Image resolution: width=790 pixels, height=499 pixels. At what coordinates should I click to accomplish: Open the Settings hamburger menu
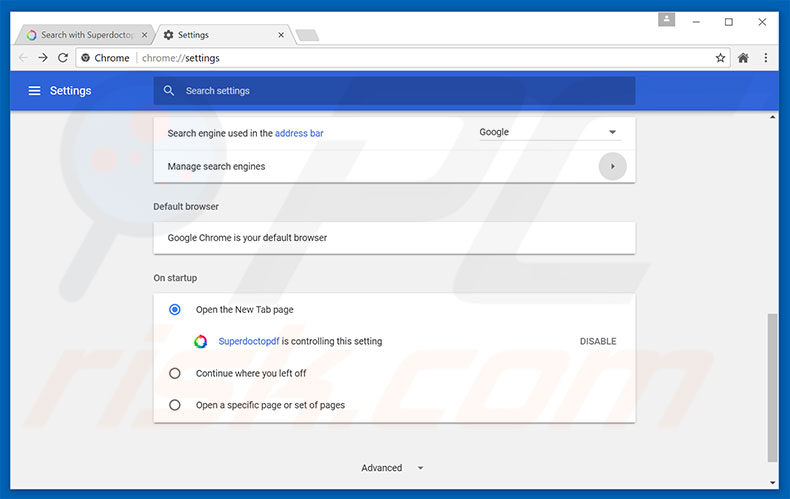(34, 91)
